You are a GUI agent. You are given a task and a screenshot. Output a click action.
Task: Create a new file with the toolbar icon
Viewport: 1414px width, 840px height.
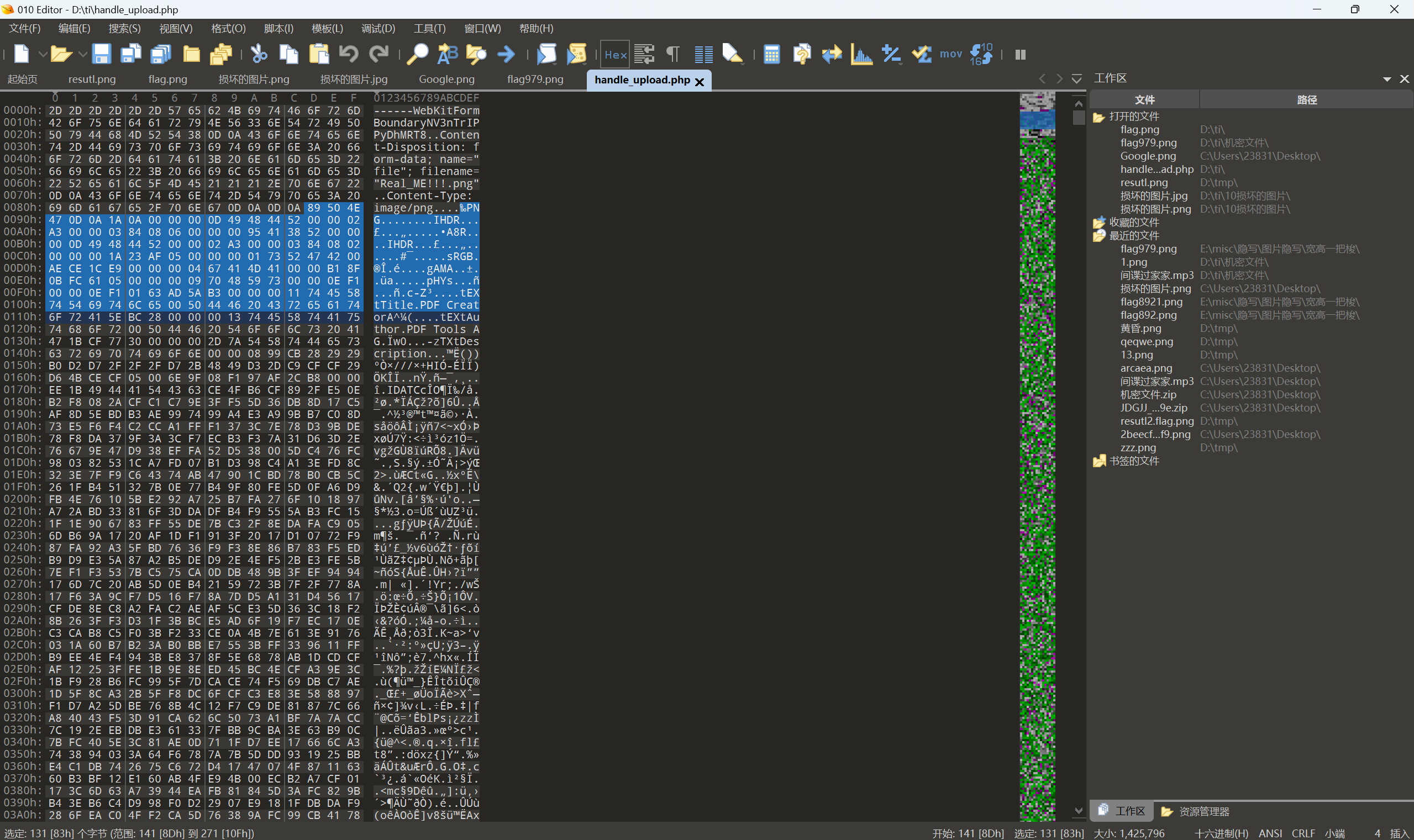point(21,54)
